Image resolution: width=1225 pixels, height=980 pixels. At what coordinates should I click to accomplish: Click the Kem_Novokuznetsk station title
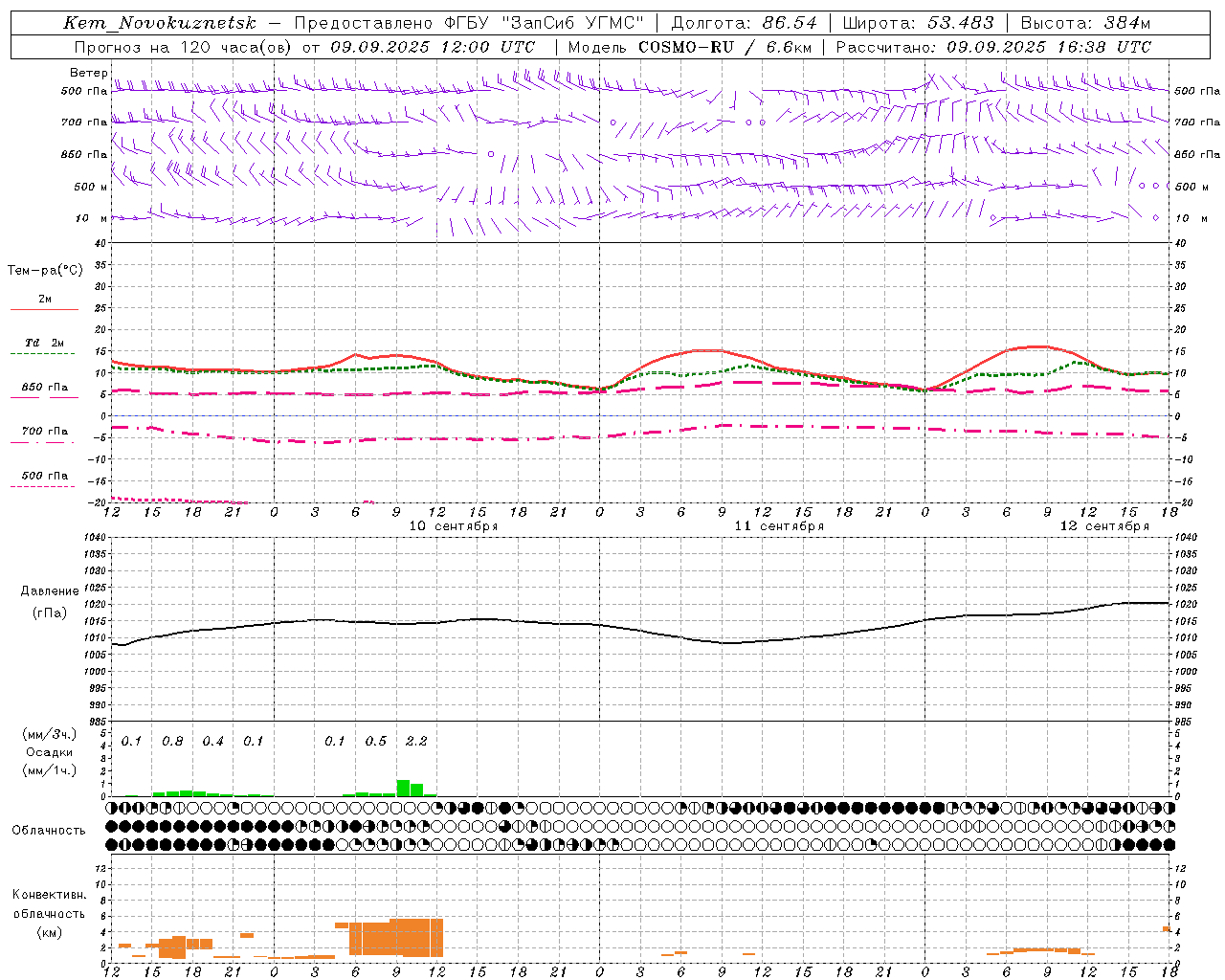pyautogui.click(x=160, y=23)
